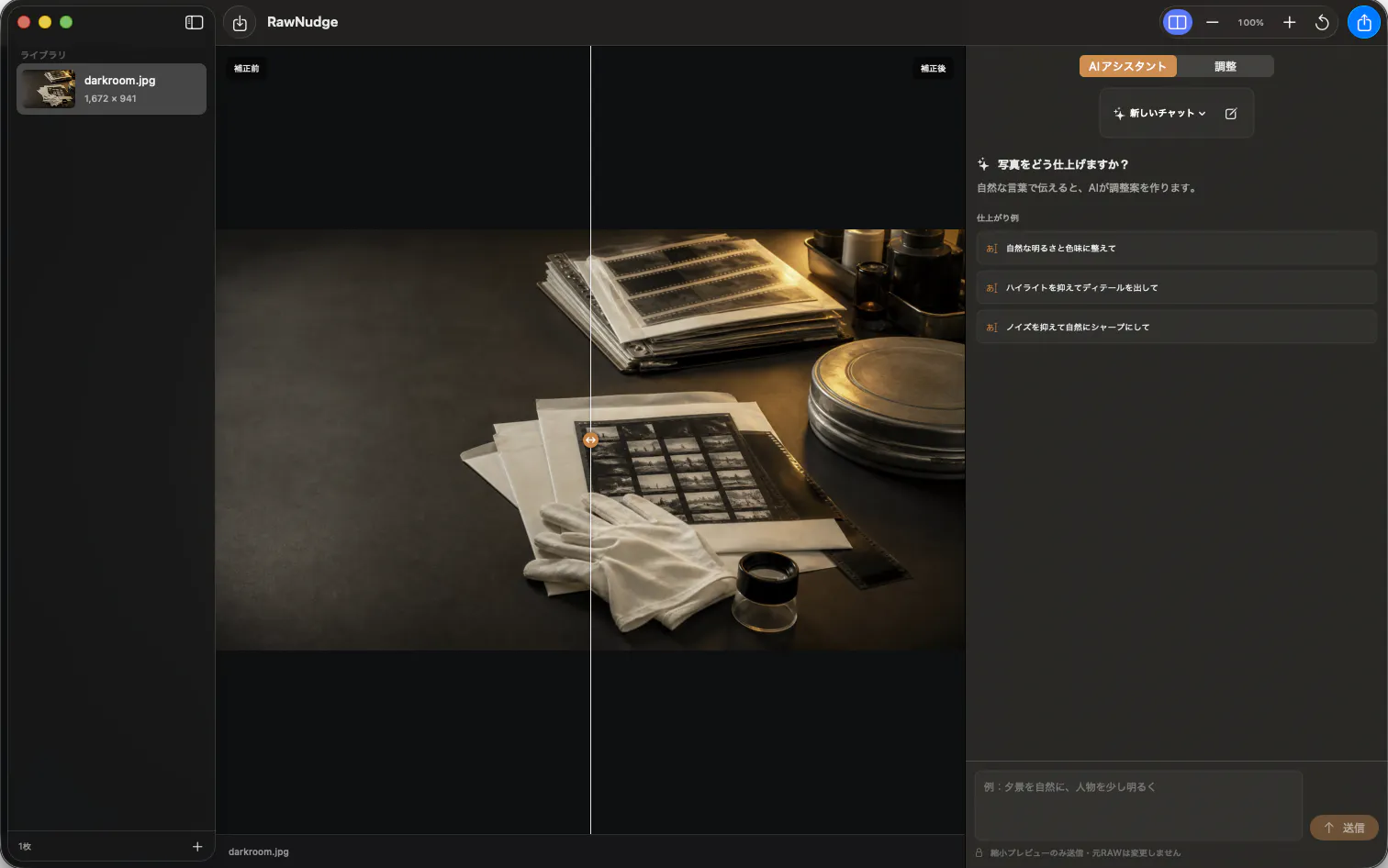The height and width of the screenshot is (868, 1388).
Task: Click the 写真をどう仕上げますか？ heading
Action: coord(1063,164)
